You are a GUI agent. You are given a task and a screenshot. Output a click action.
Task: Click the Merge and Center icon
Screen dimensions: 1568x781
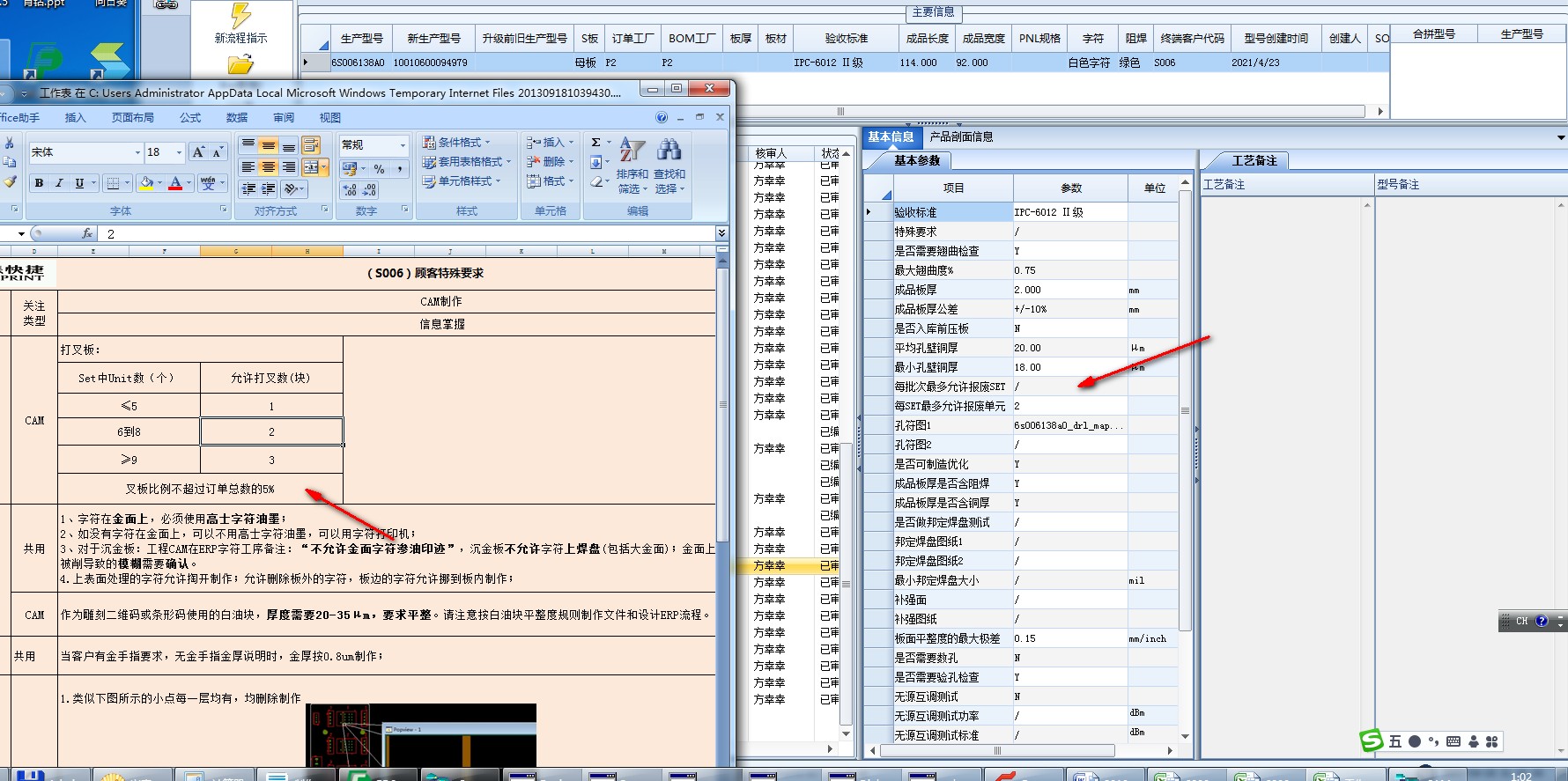[x=311, y=167]
